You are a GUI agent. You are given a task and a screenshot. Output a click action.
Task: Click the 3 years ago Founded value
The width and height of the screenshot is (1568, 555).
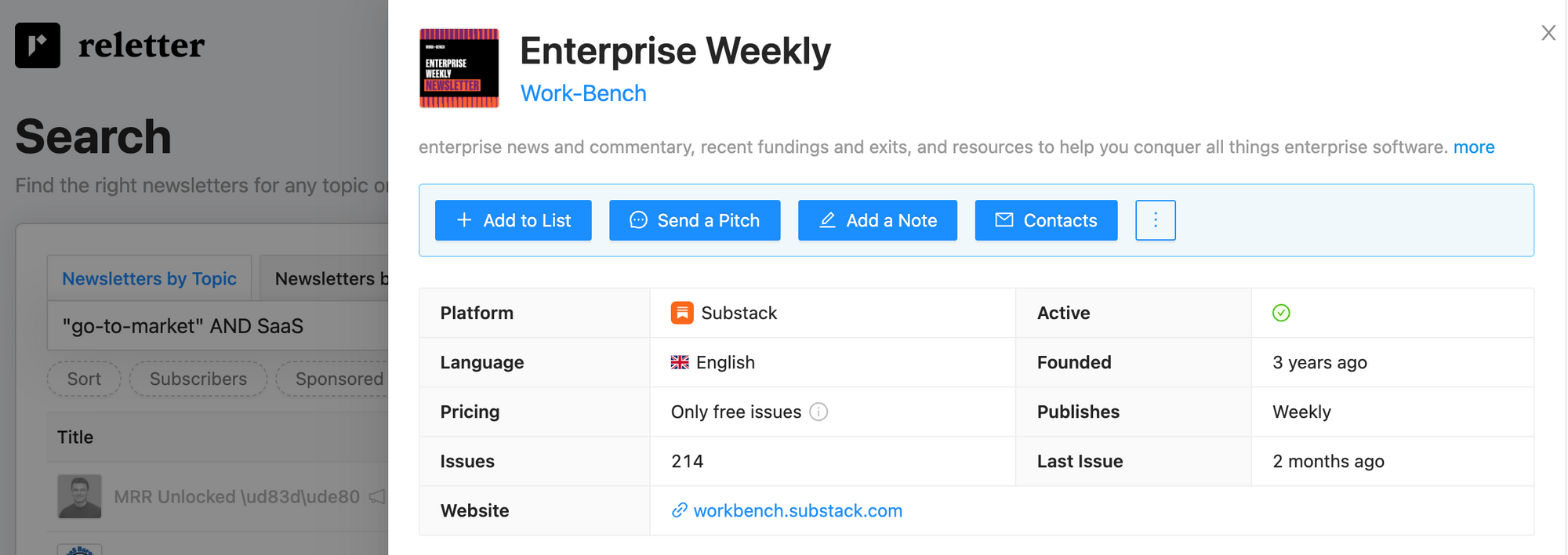(x=1319, y=362)
